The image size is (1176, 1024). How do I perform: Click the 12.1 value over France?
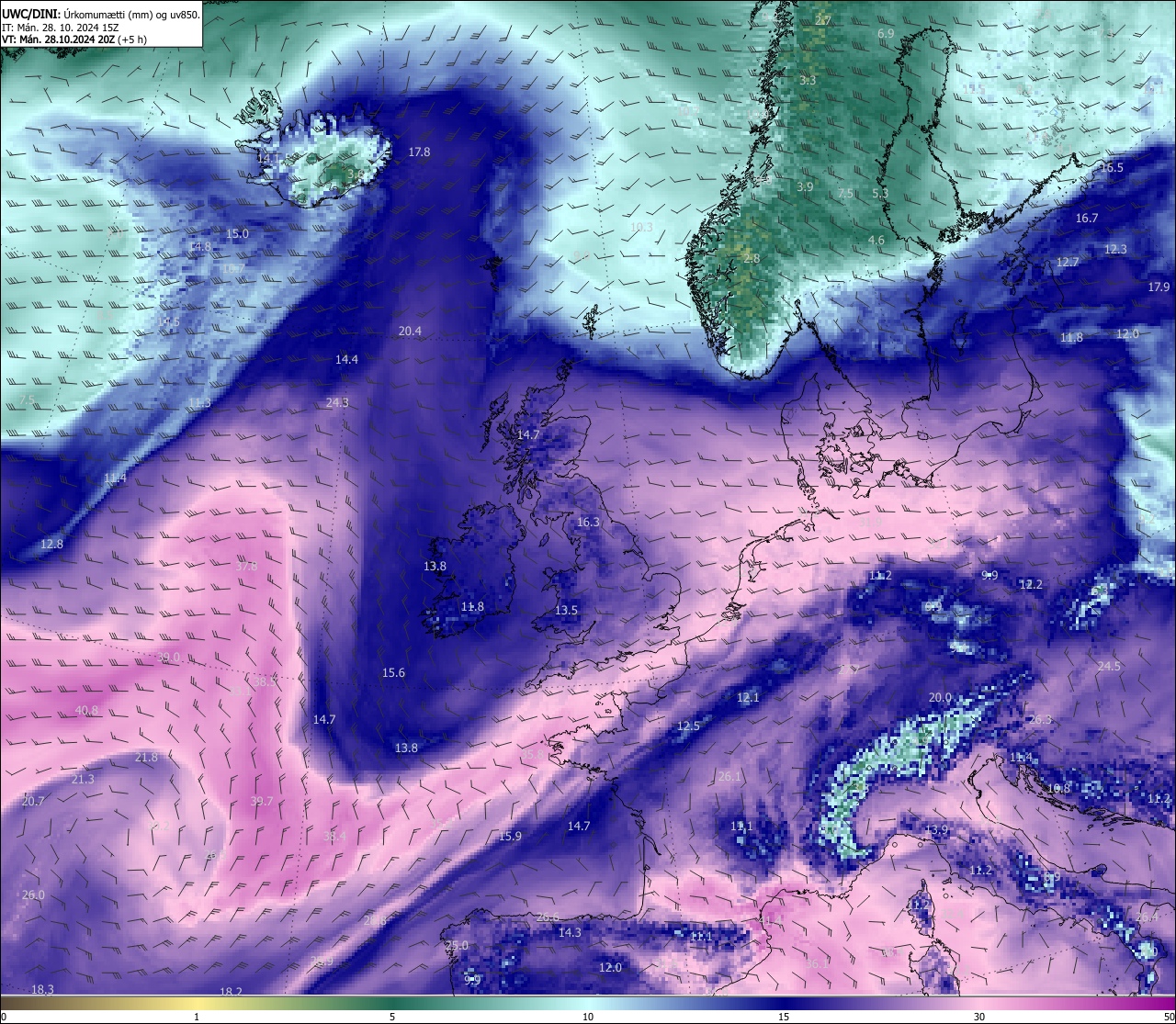748,697
